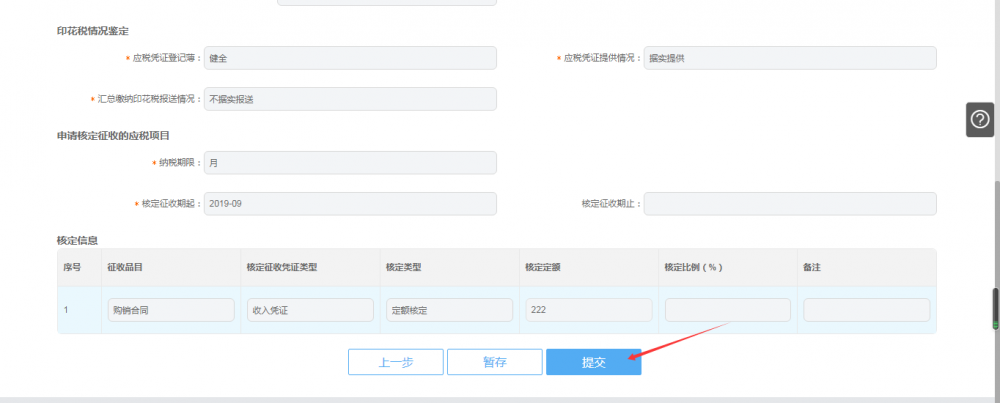Image resolution: width=1000 pixels, height=403 pixels.
Task: Click the 核定定额 field containing 222
Action: [x=588, y=310]
